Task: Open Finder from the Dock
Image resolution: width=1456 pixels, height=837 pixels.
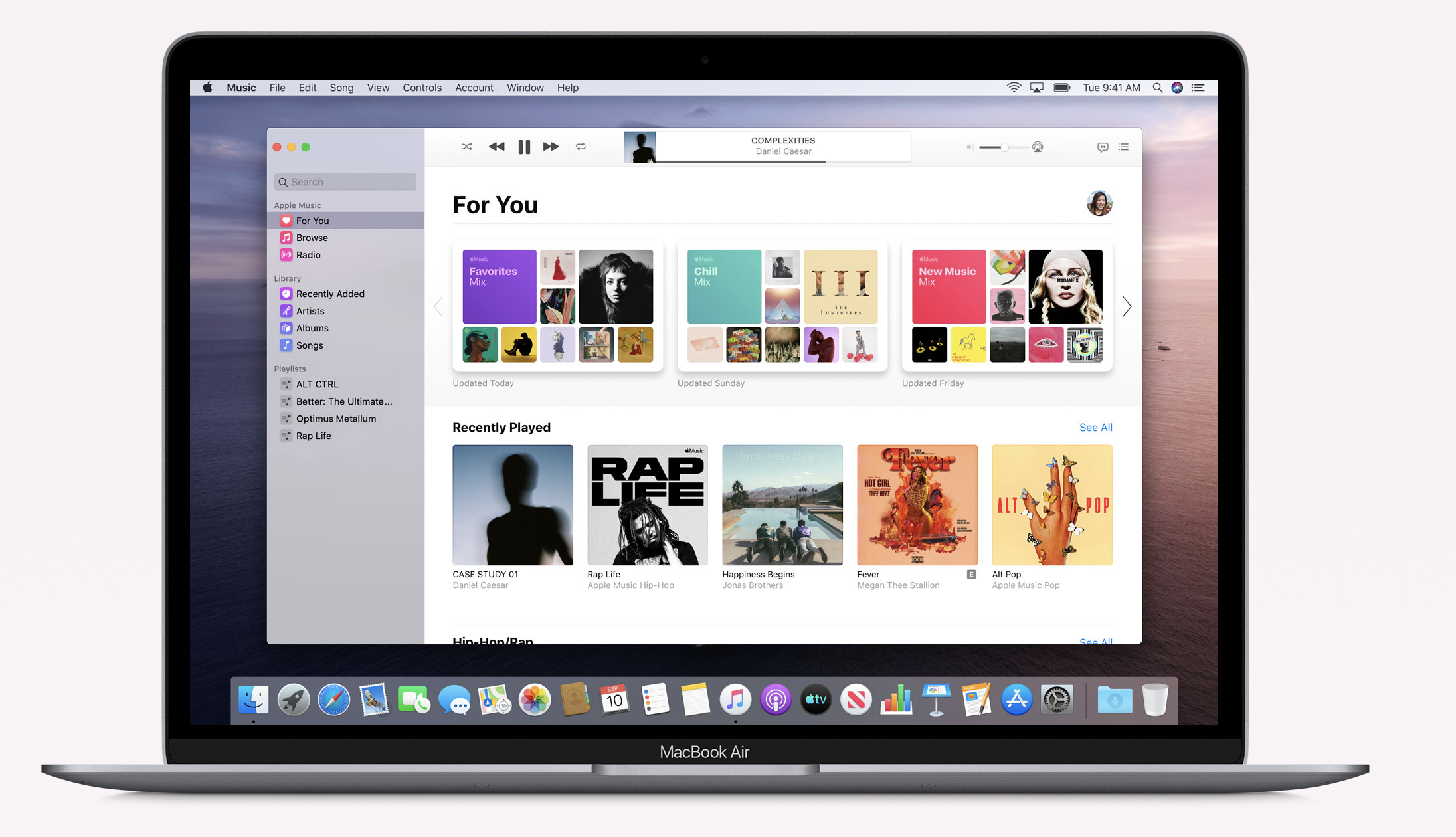Action: 254,699
